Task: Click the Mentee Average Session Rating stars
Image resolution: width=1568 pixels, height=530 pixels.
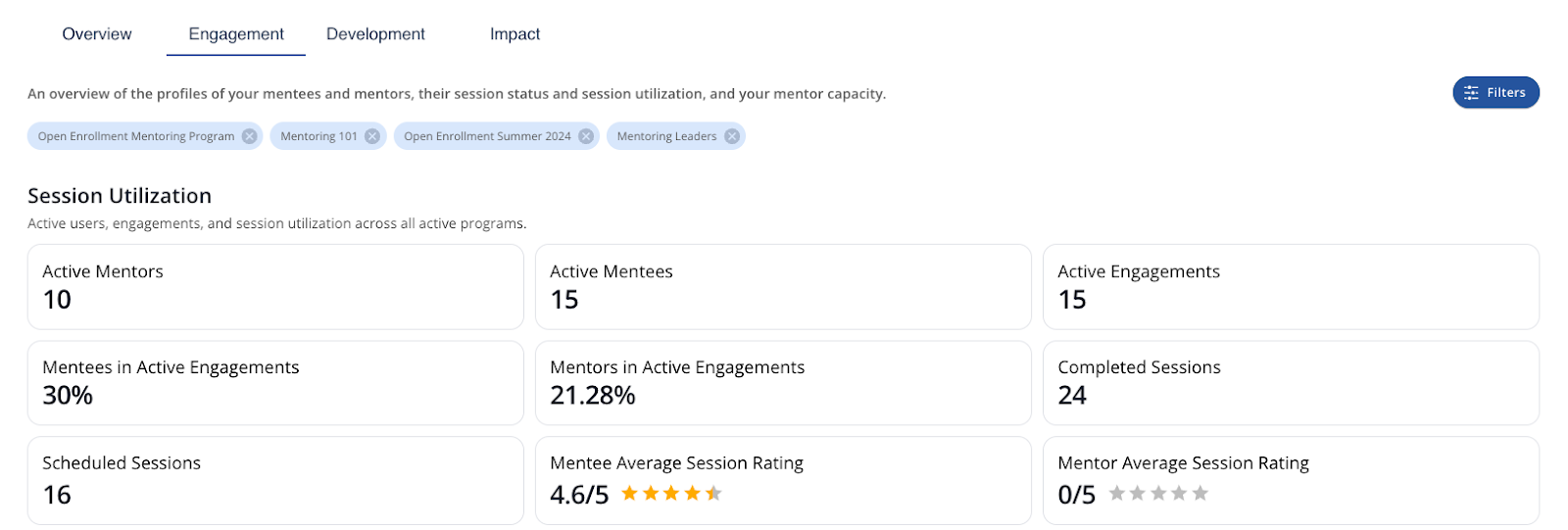Action: 671,494
